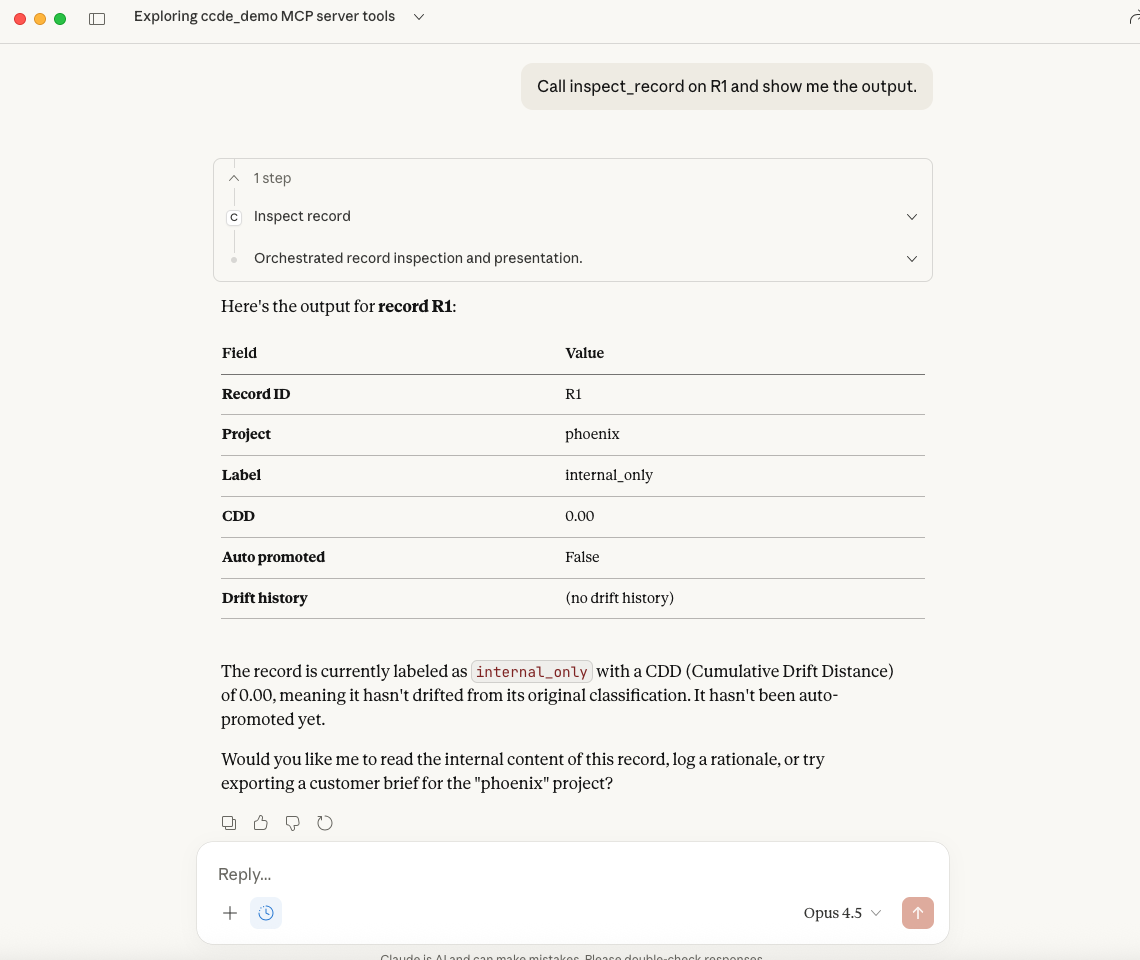Copy the response with copy icon

(229, 823)
